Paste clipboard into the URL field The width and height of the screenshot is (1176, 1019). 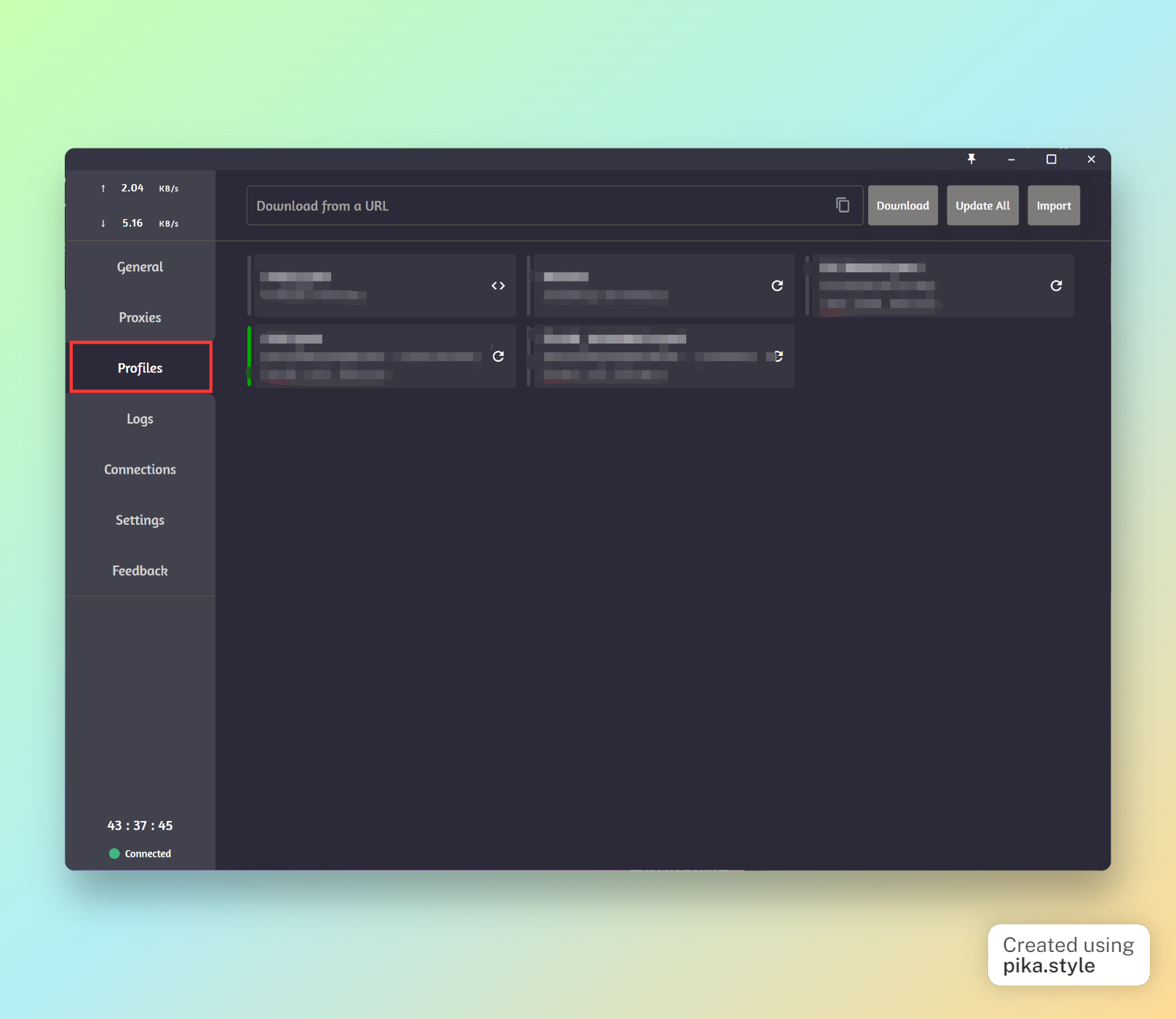click(x=843, y=205)
